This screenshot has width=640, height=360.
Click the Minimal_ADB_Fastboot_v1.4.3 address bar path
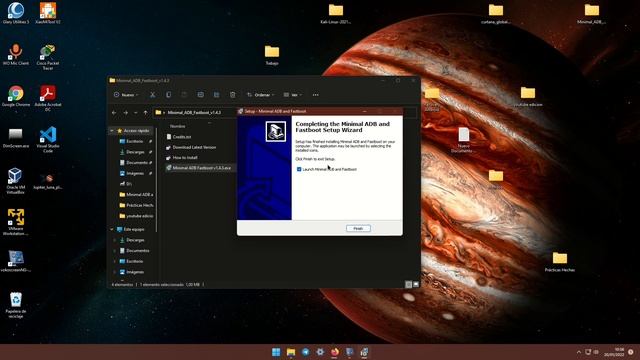[x=194, y=113]
